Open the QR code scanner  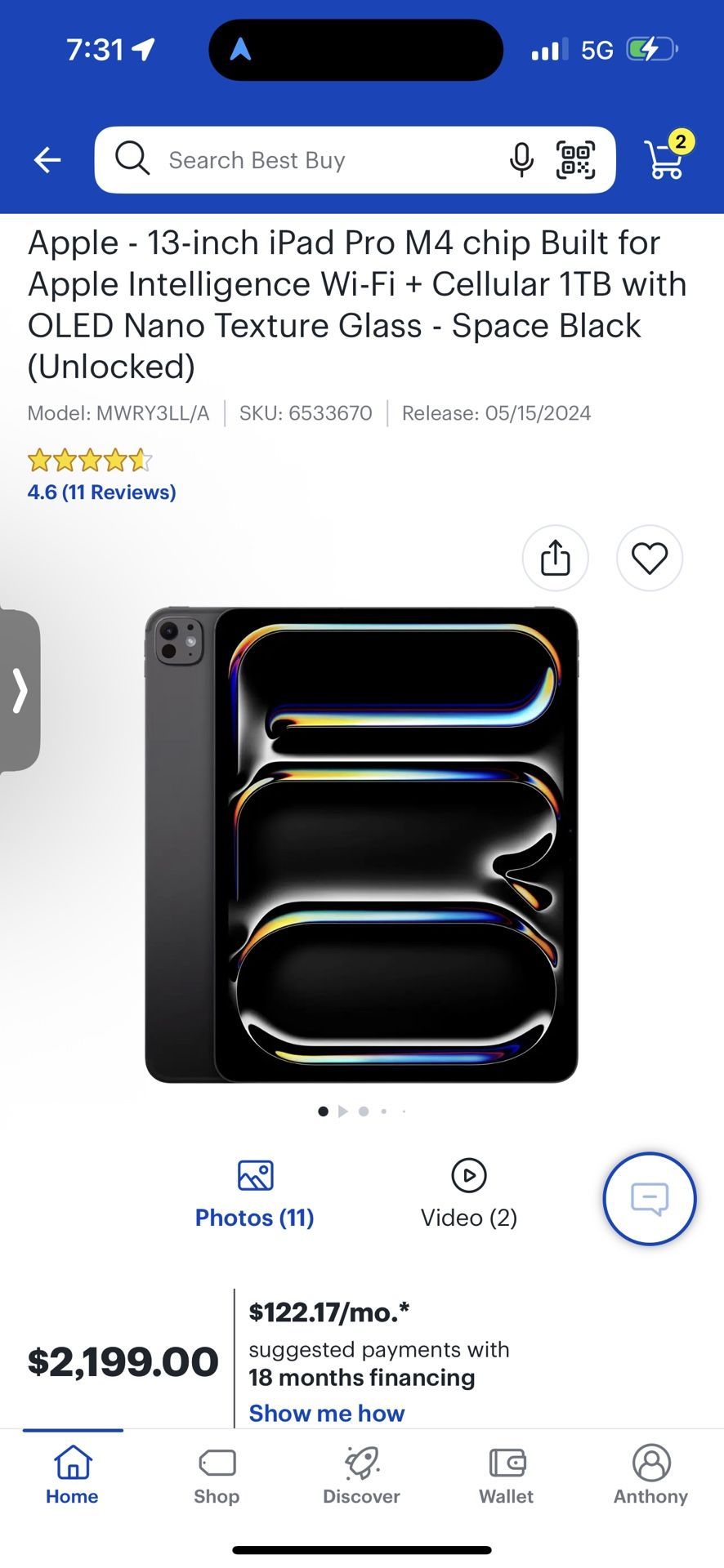[x=575, y=160]
